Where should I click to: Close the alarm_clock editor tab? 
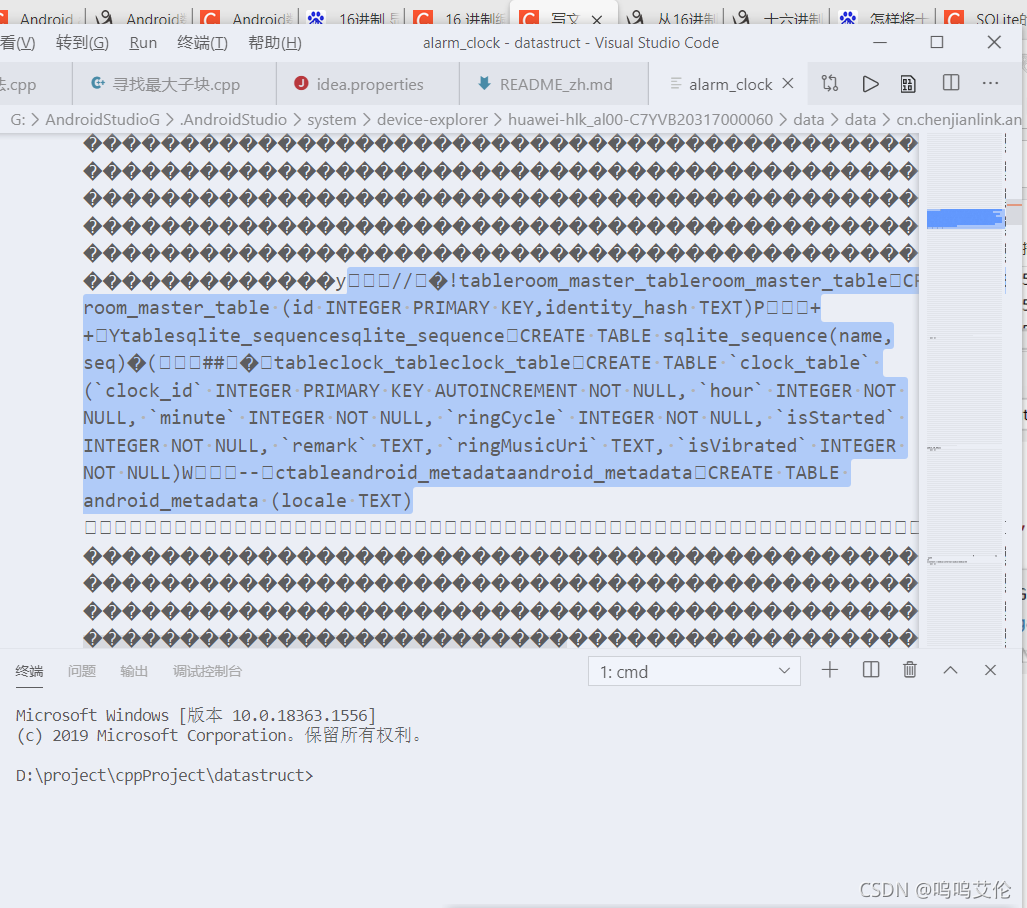788,83
